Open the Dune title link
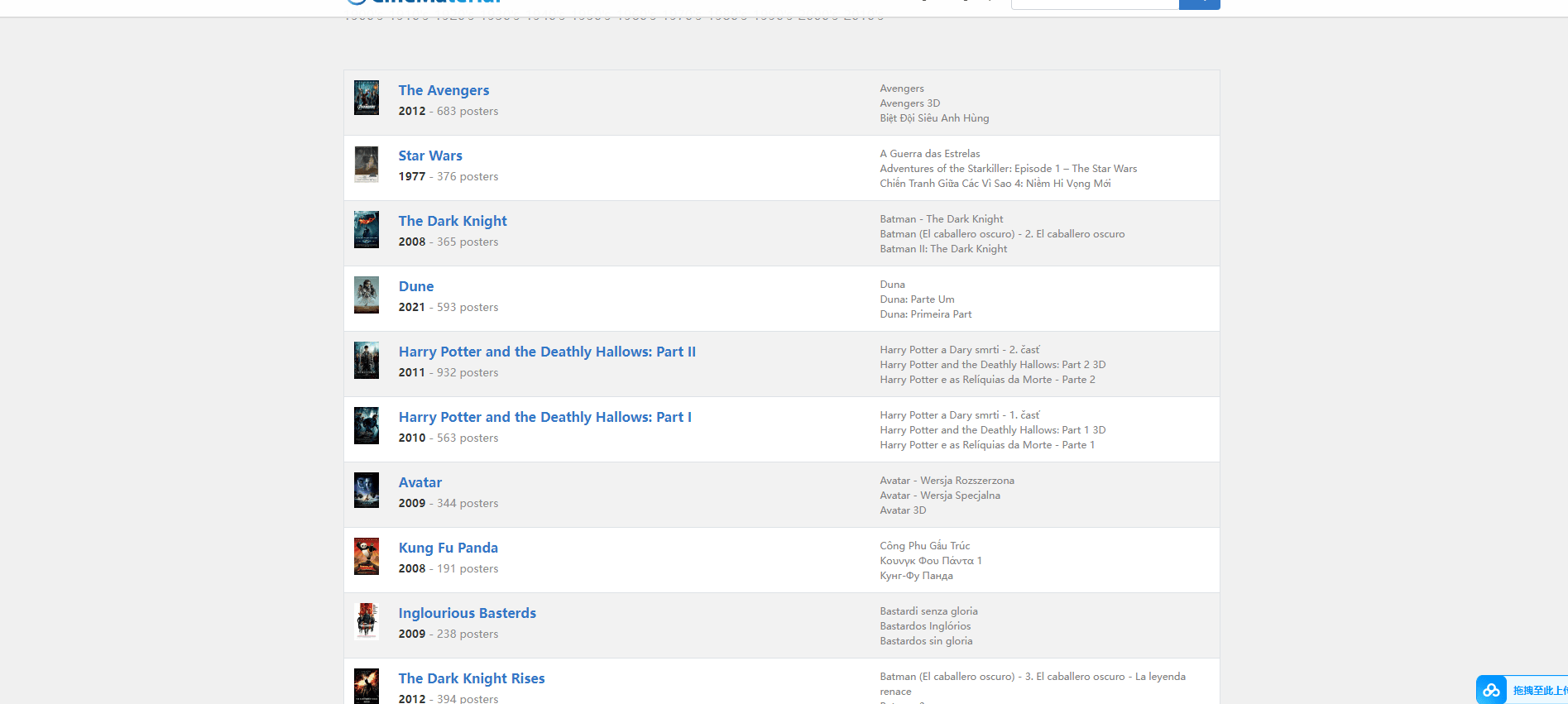 click(416, 286)
